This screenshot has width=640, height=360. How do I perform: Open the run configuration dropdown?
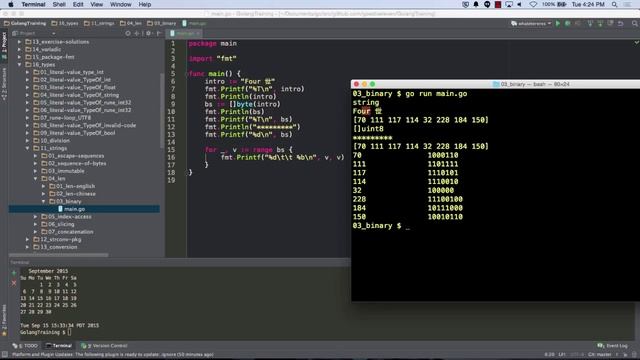(531, 24)
